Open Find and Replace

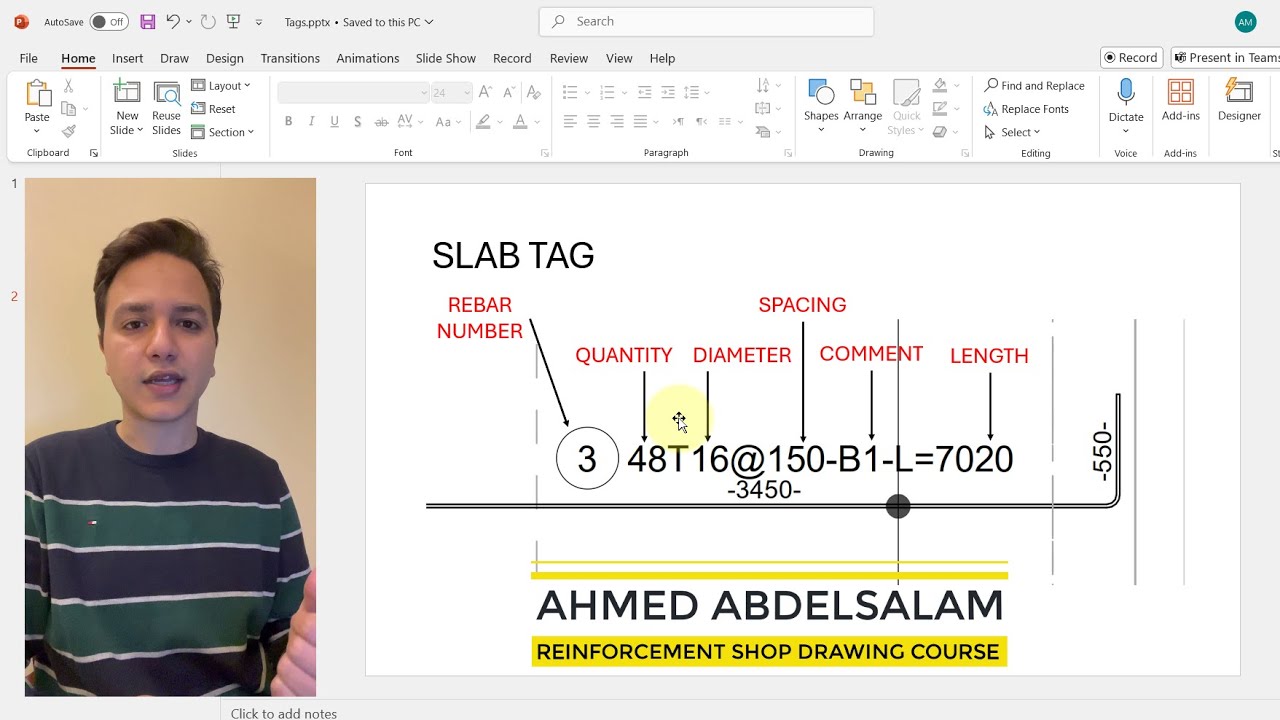[1034, 86]
